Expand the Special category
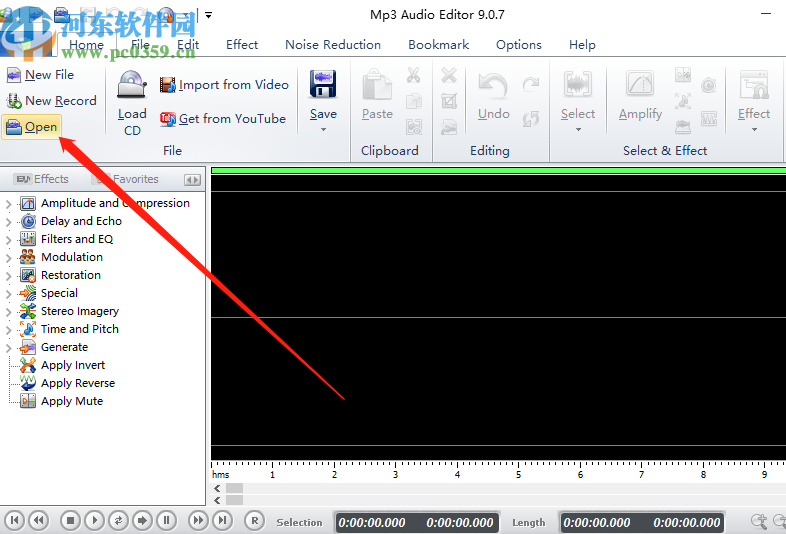The image size is (786, 534). point(8,294)
